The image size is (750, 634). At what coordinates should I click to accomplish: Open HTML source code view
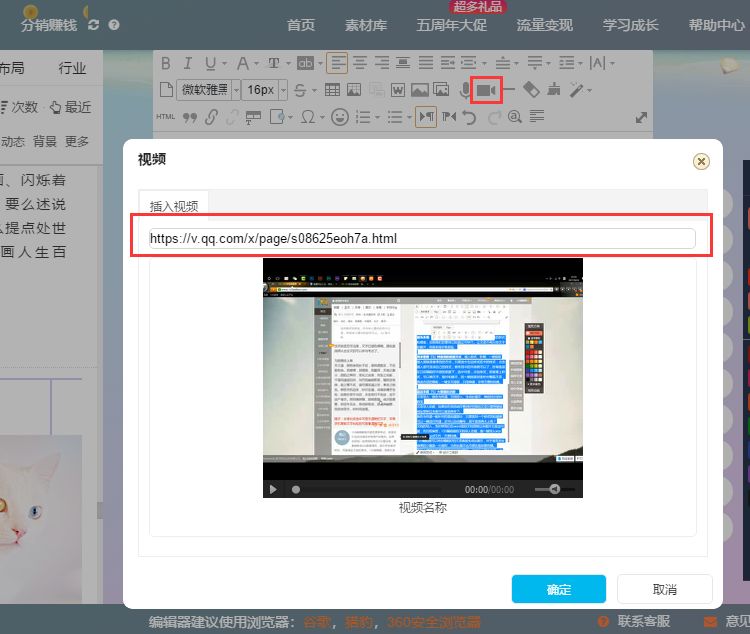pos(166,117)
